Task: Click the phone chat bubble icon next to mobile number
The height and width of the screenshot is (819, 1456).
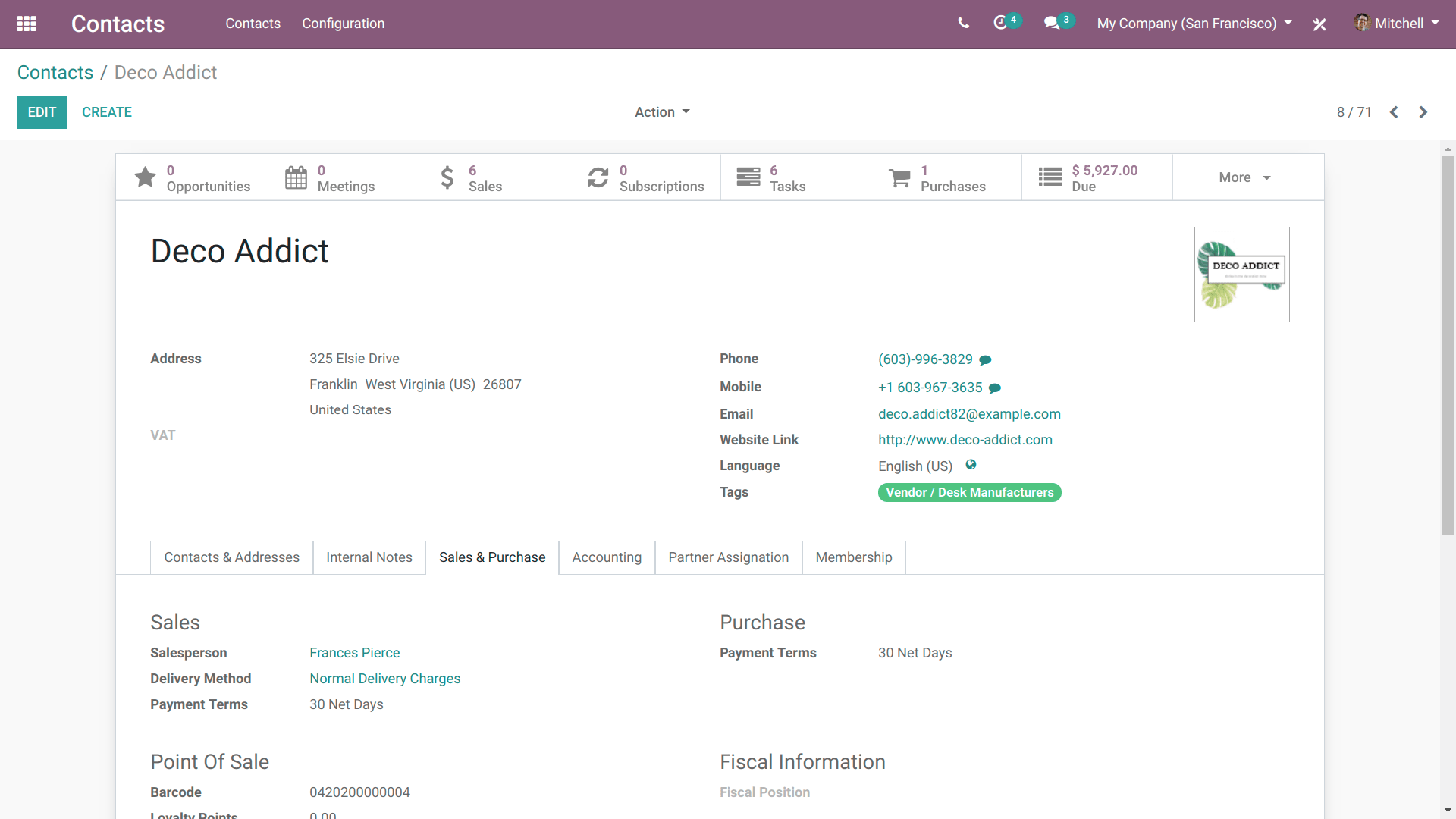Action: click(997, 388)
